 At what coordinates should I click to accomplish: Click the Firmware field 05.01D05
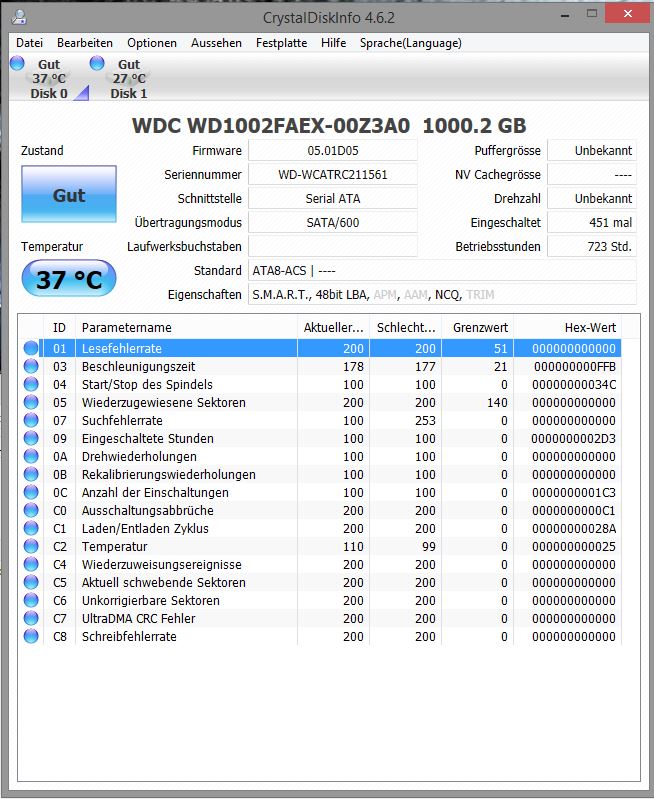coord(333,150)
